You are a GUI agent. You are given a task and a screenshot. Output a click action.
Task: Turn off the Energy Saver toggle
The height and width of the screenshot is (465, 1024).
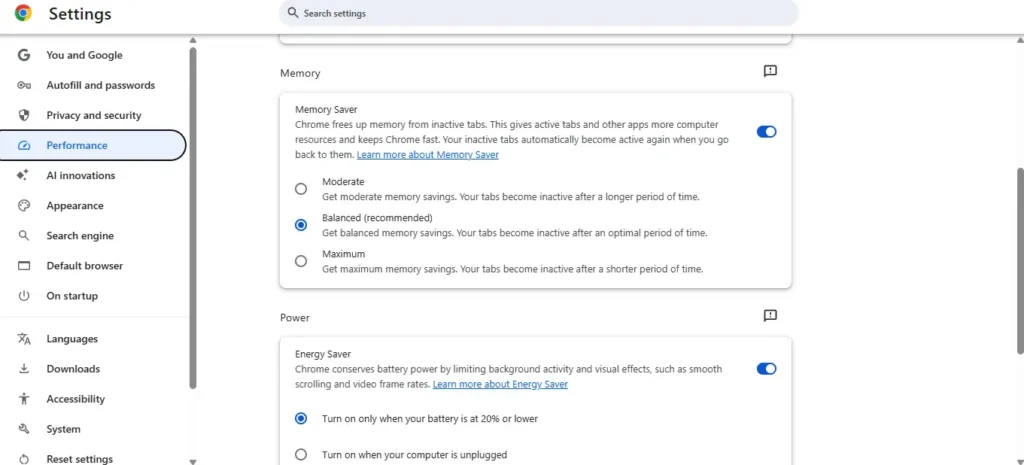766,369
